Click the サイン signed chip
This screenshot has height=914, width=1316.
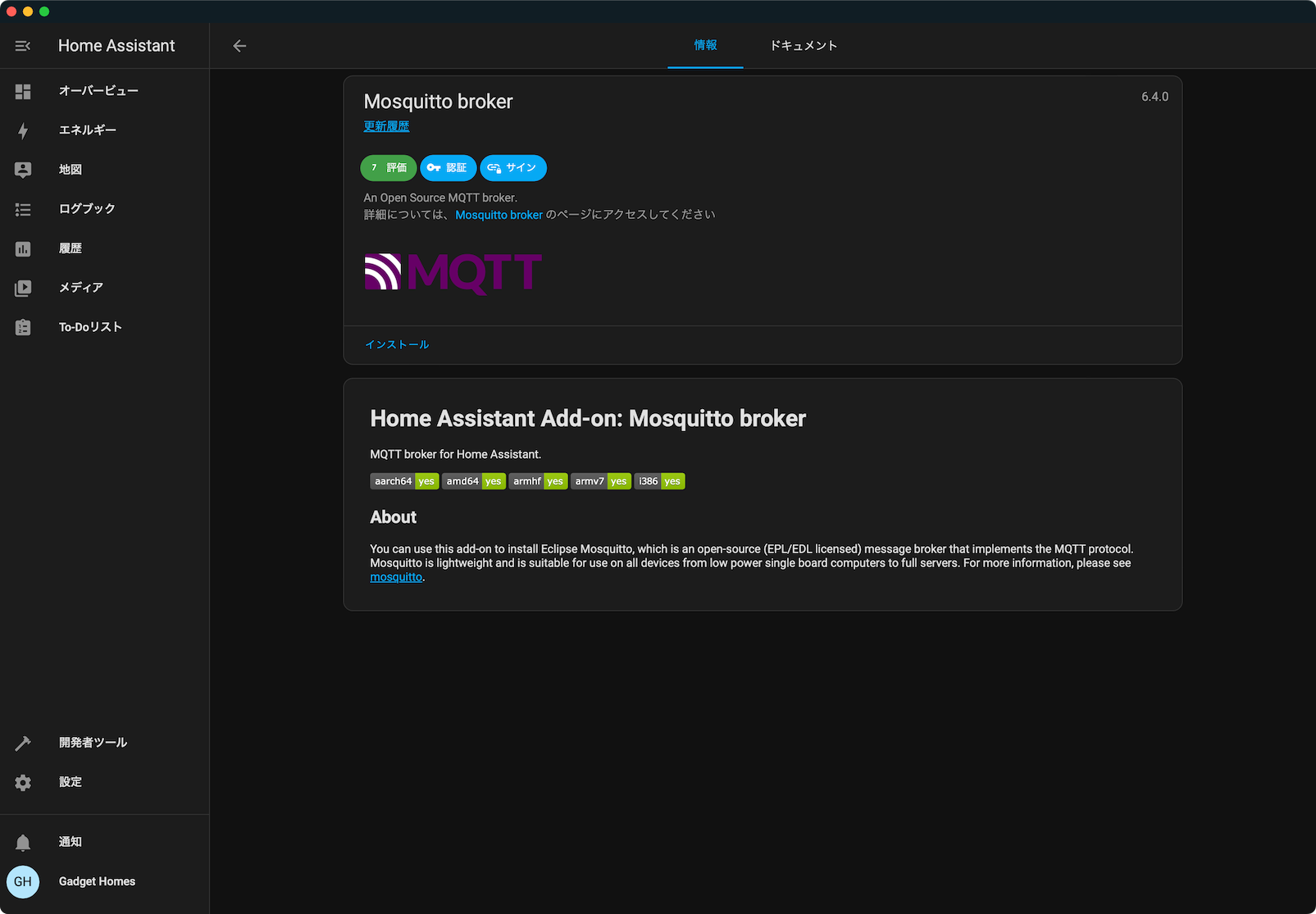point(513,168)
